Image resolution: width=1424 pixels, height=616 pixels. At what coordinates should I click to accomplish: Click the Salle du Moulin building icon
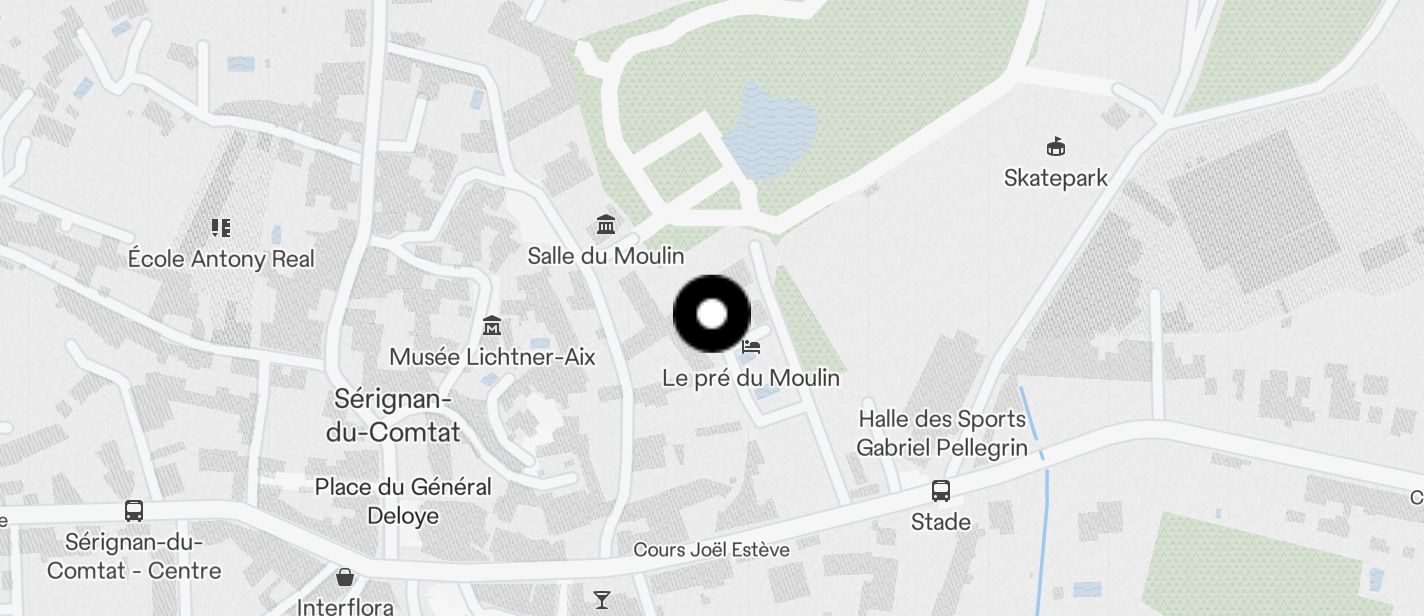click(x=605, y=223)
